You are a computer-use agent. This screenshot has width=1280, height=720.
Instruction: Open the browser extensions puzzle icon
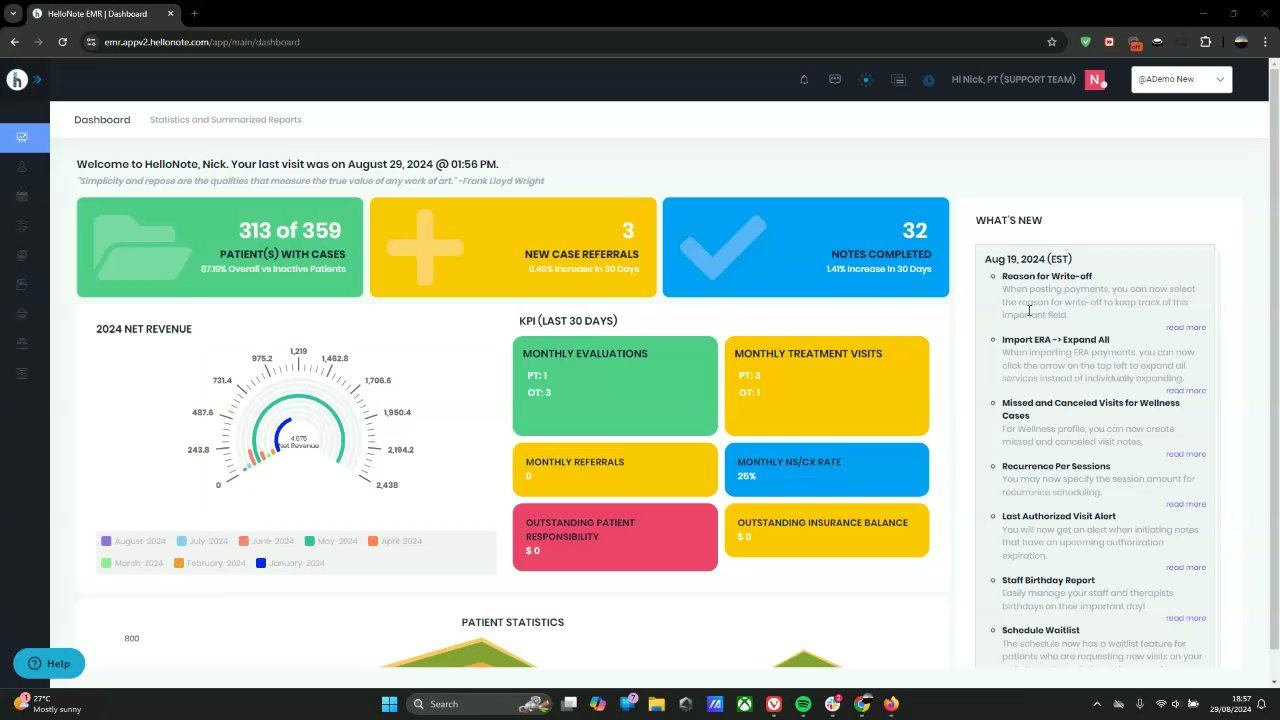click(x=1205, y=42)
